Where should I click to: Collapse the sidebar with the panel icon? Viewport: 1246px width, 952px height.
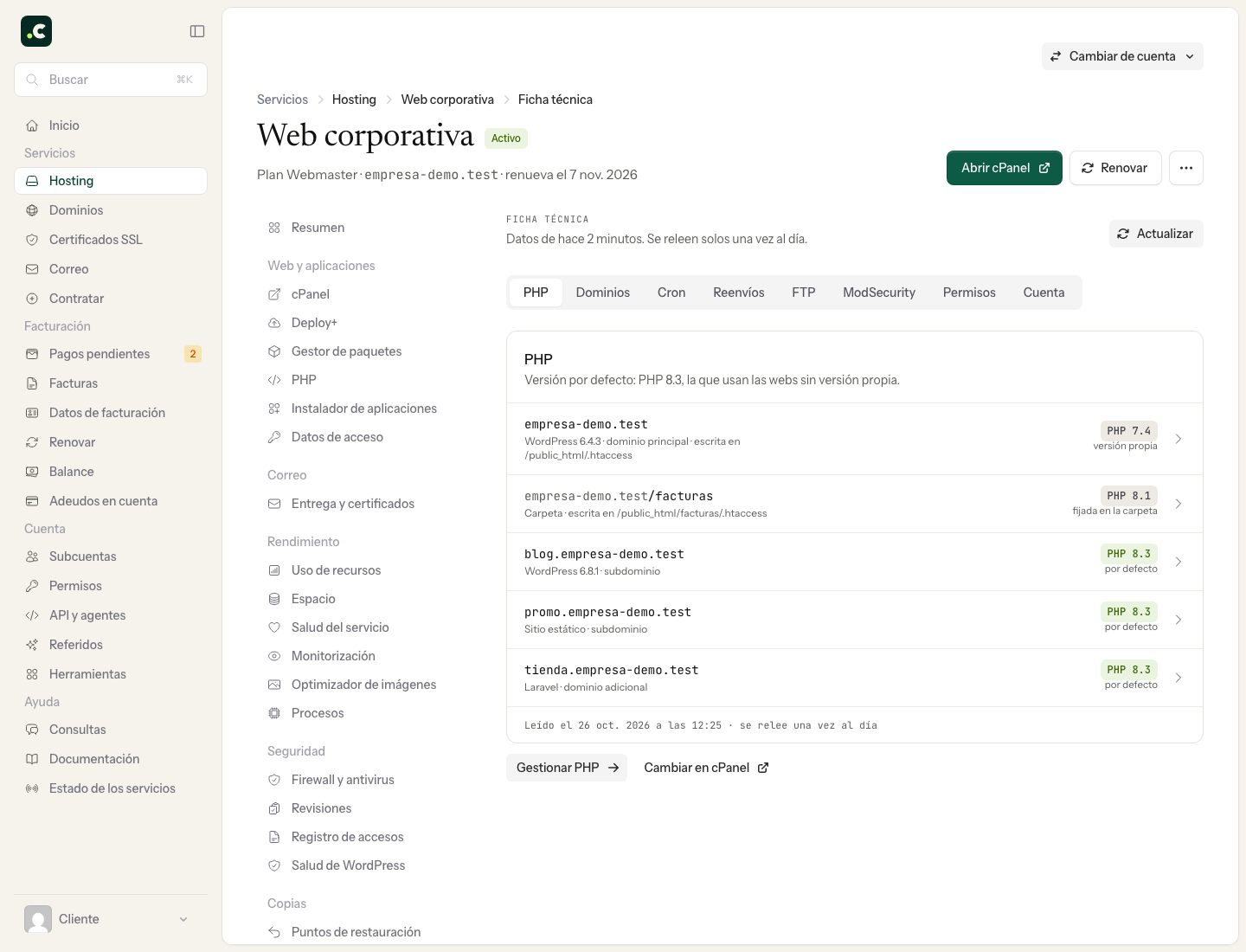197,31
